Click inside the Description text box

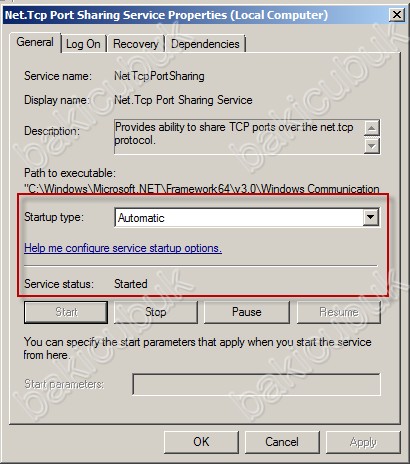tap(239, 137)
